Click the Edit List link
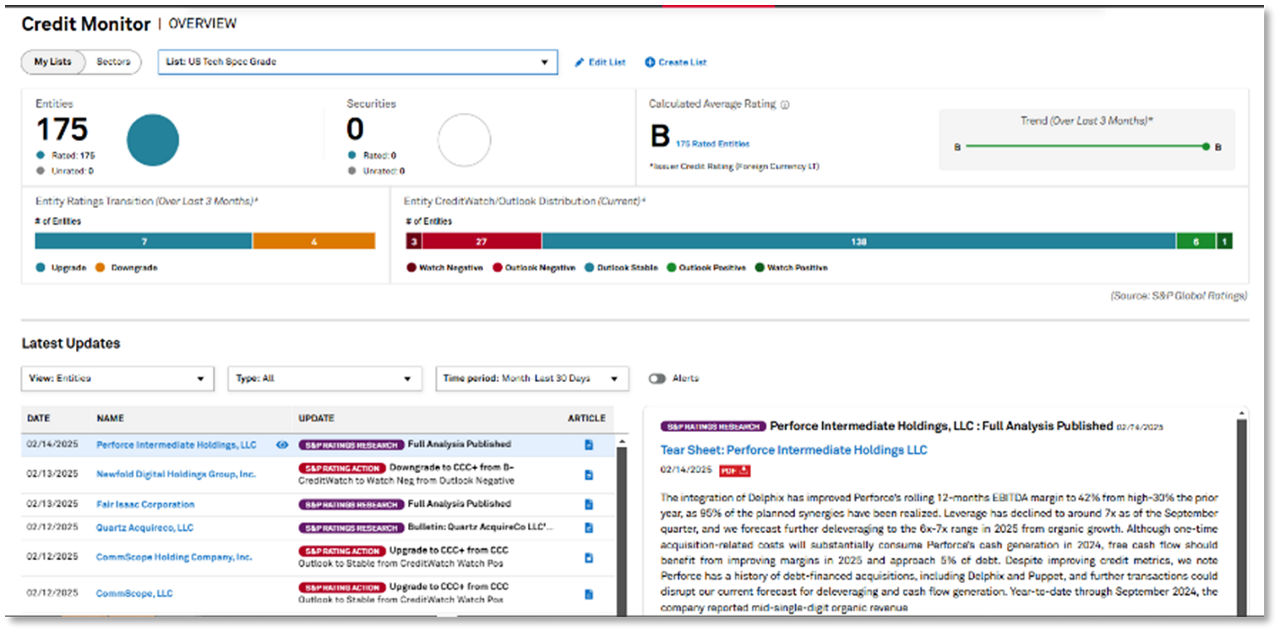This screenshot has width=1280, height=633. [607, 62]
